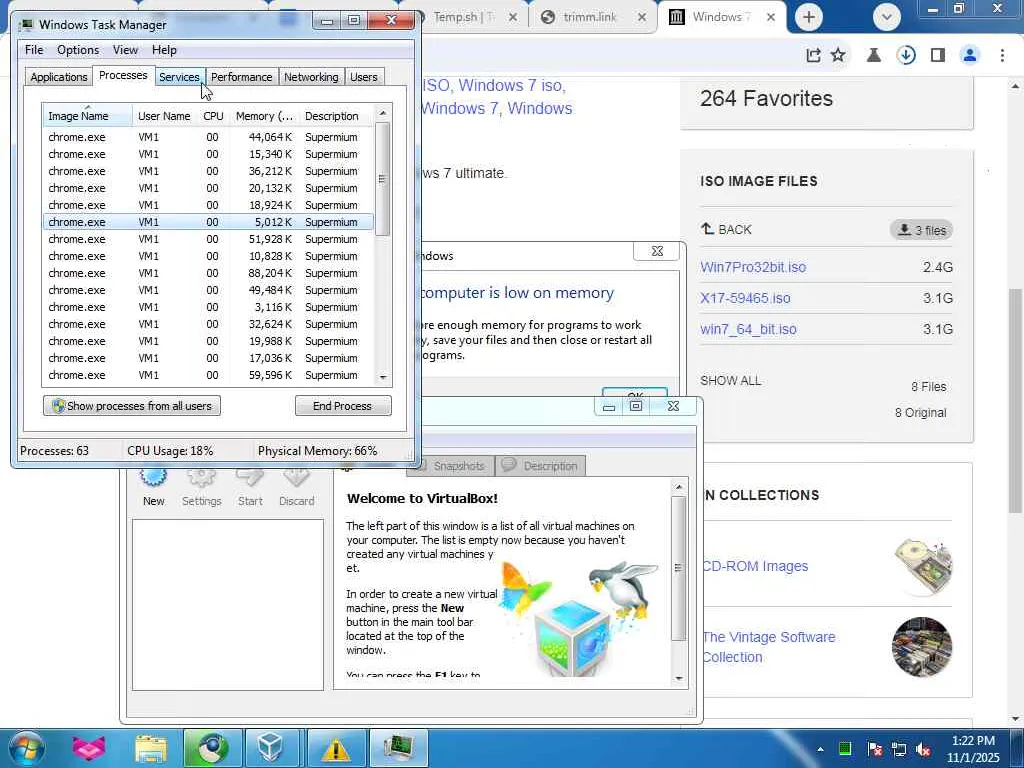Sort processes by CPU column header
Image resolution: width=1024 pixels, height=768 pixels.
pyautogui.click(x=213, y=116)
